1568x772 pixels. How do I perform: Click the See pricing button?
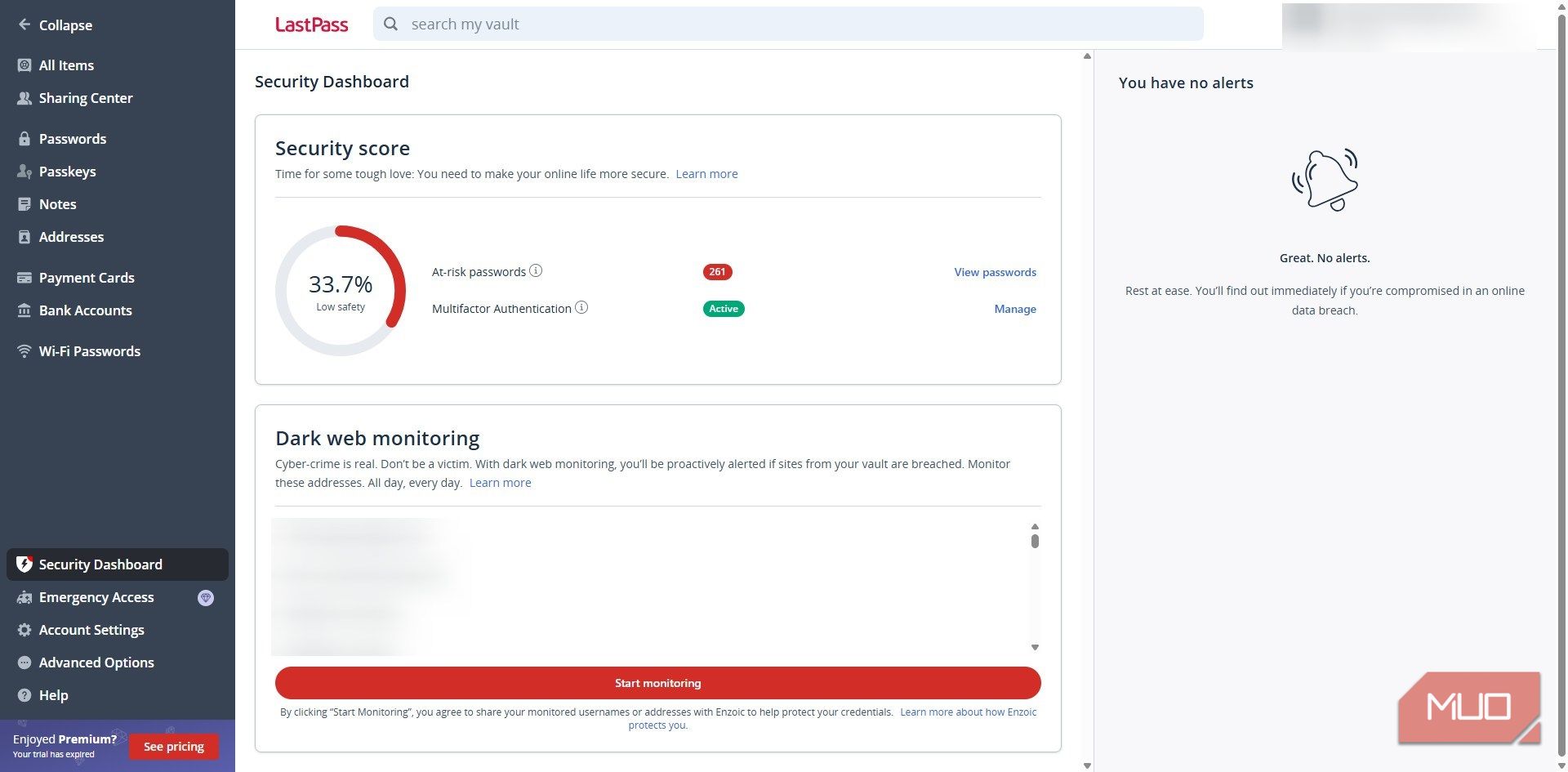[174, 746]
